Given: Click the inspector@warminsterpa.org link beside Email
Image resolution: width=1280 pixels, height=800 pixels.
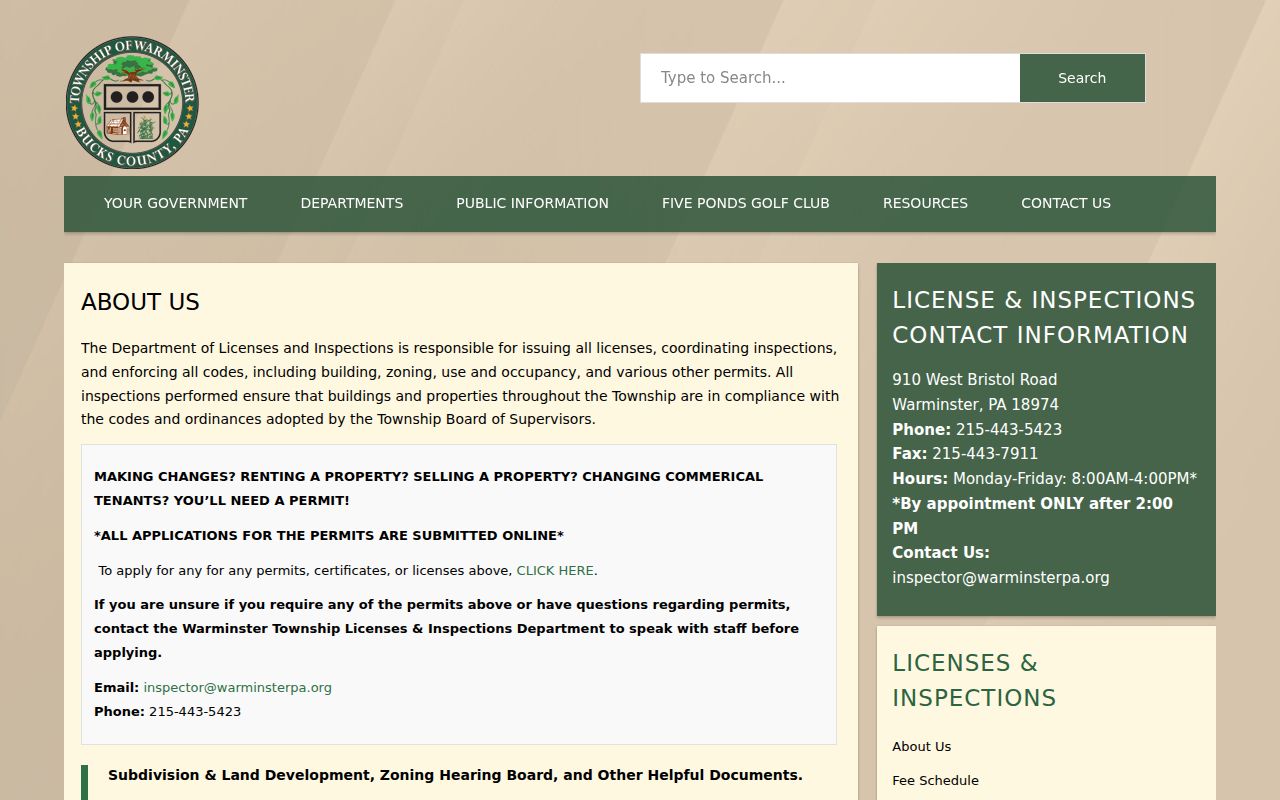Looking at the screenshot, I should [238, 688].
